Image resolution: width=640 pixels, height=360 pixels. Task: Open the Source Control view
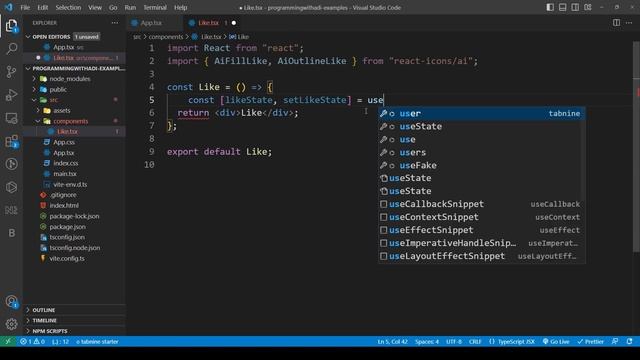click(x=11, y=72)
